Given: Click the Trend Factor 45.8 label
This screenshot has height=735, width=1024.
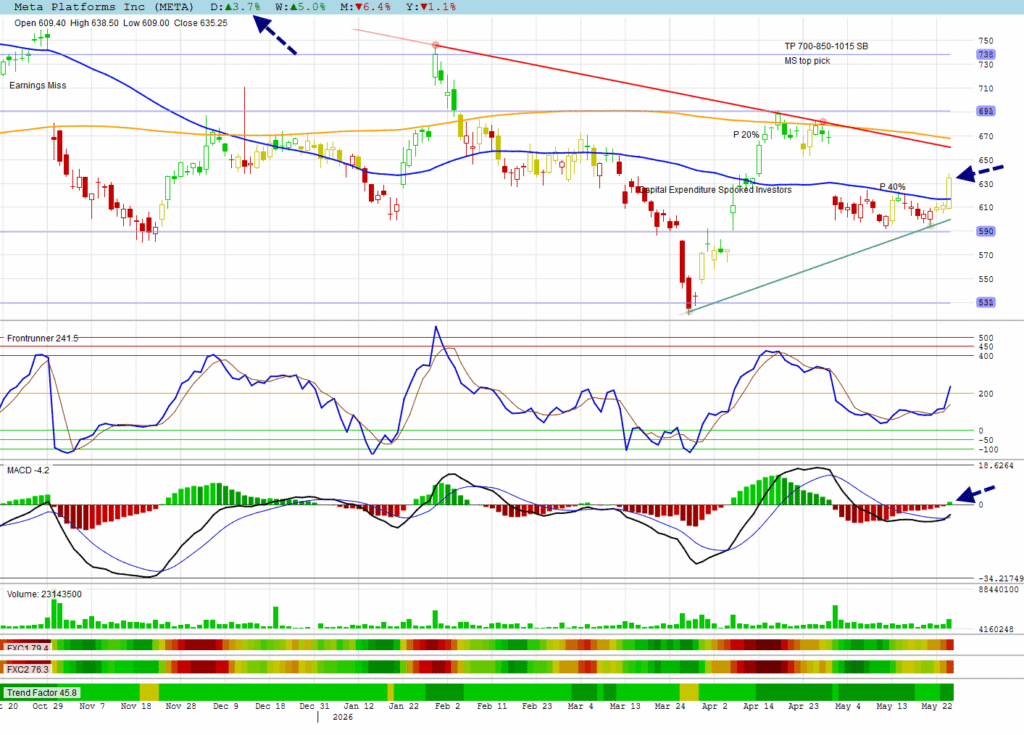Looking at the screenshot, I should 42,693.
